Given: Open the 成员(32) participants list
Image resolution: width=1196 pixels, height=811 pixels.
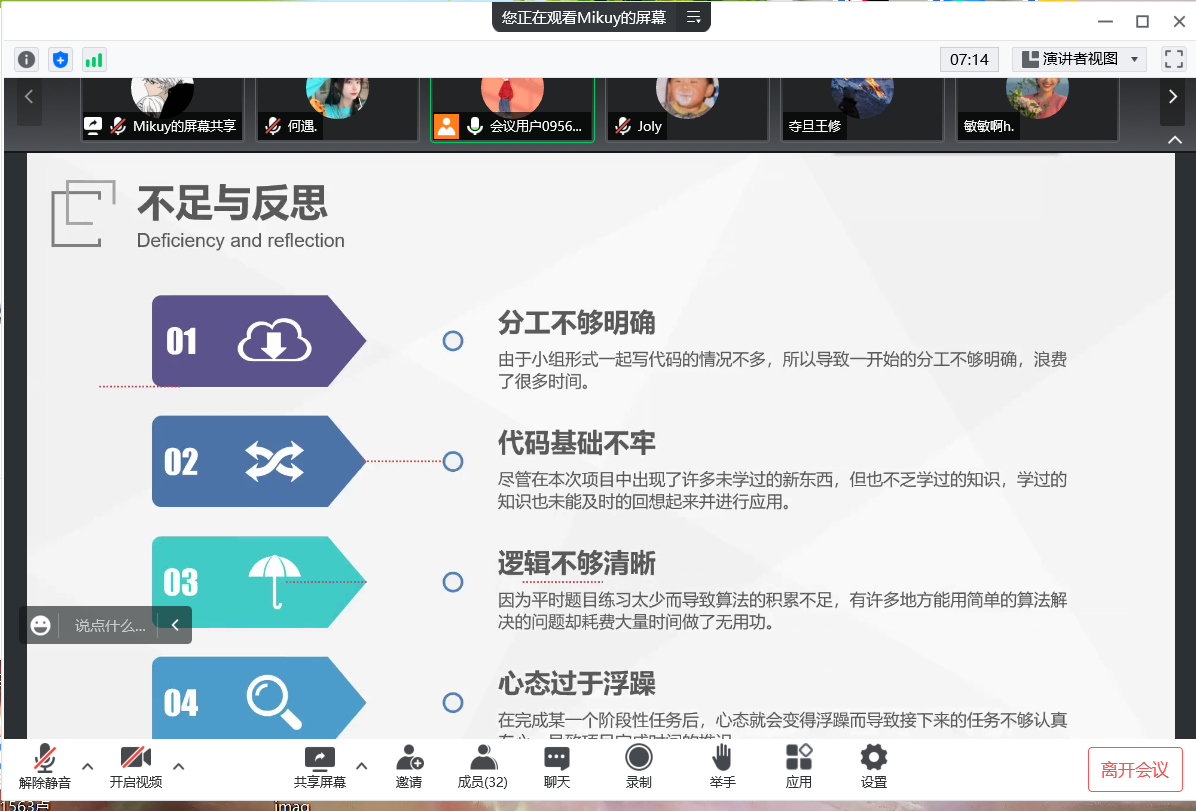Looking at the screenshot, I should 483,766.
